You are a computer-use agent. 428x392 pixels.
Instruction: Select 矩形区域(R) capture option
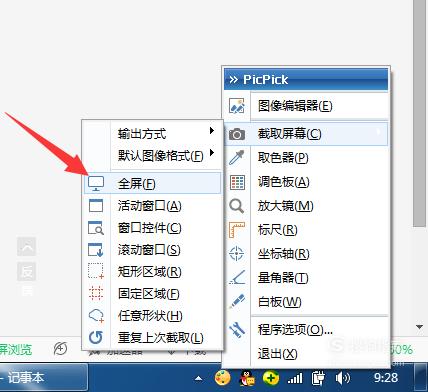[152, 272]
